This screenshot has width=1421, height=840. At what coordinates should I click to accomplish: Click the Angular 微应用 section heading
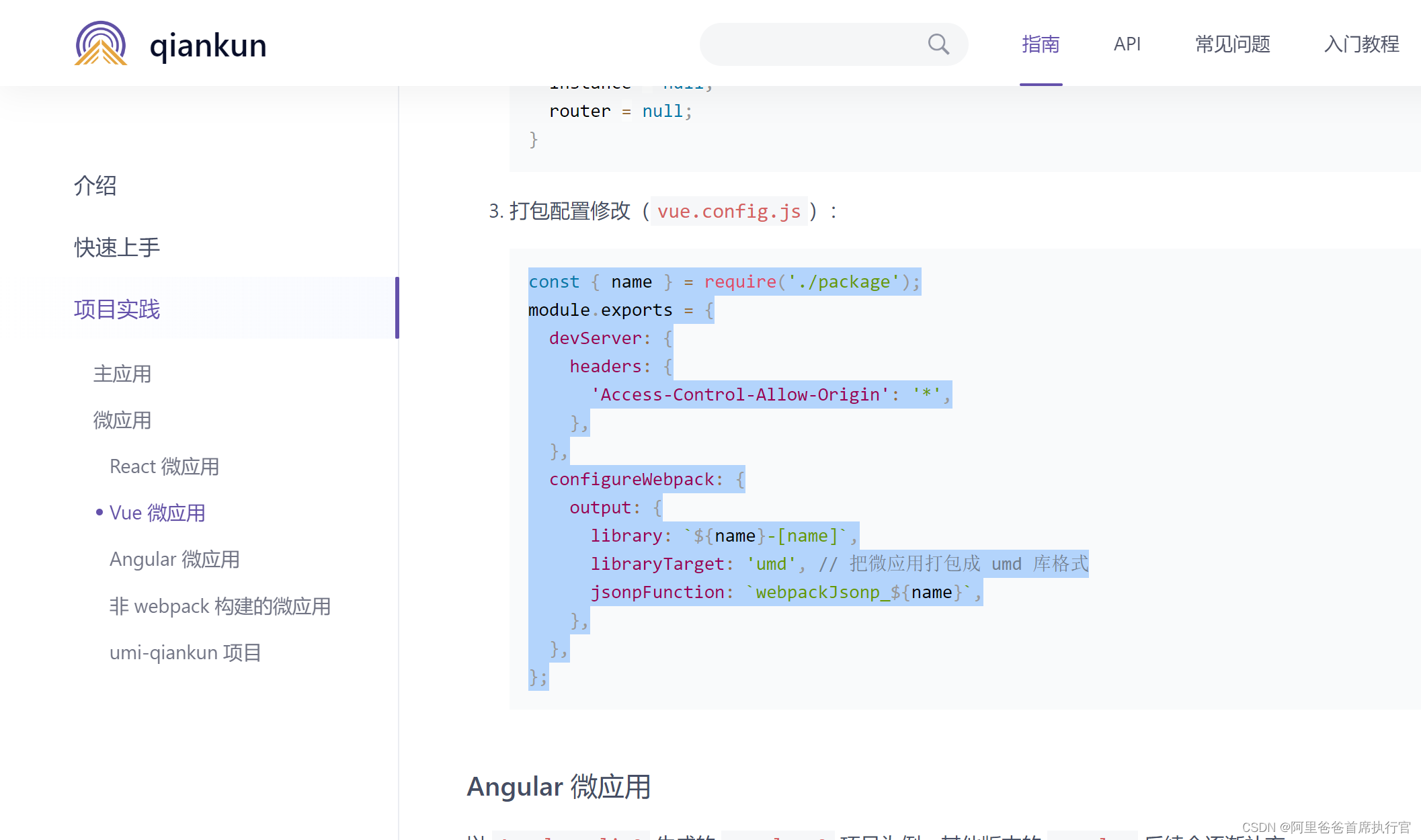[x=559, y=786]
